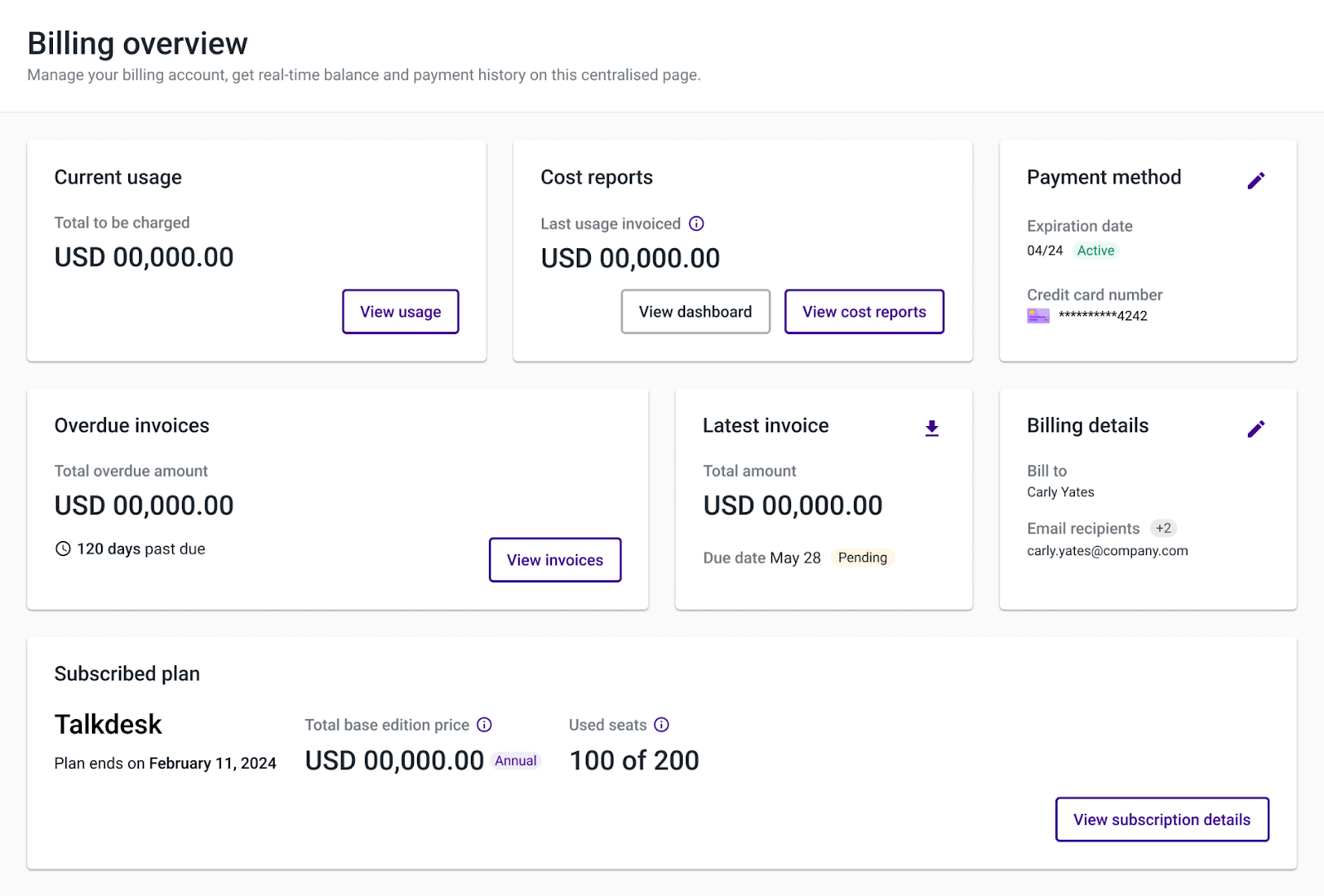
Task: Click the Cost reports card title
Action: click(x=597, y=178)
